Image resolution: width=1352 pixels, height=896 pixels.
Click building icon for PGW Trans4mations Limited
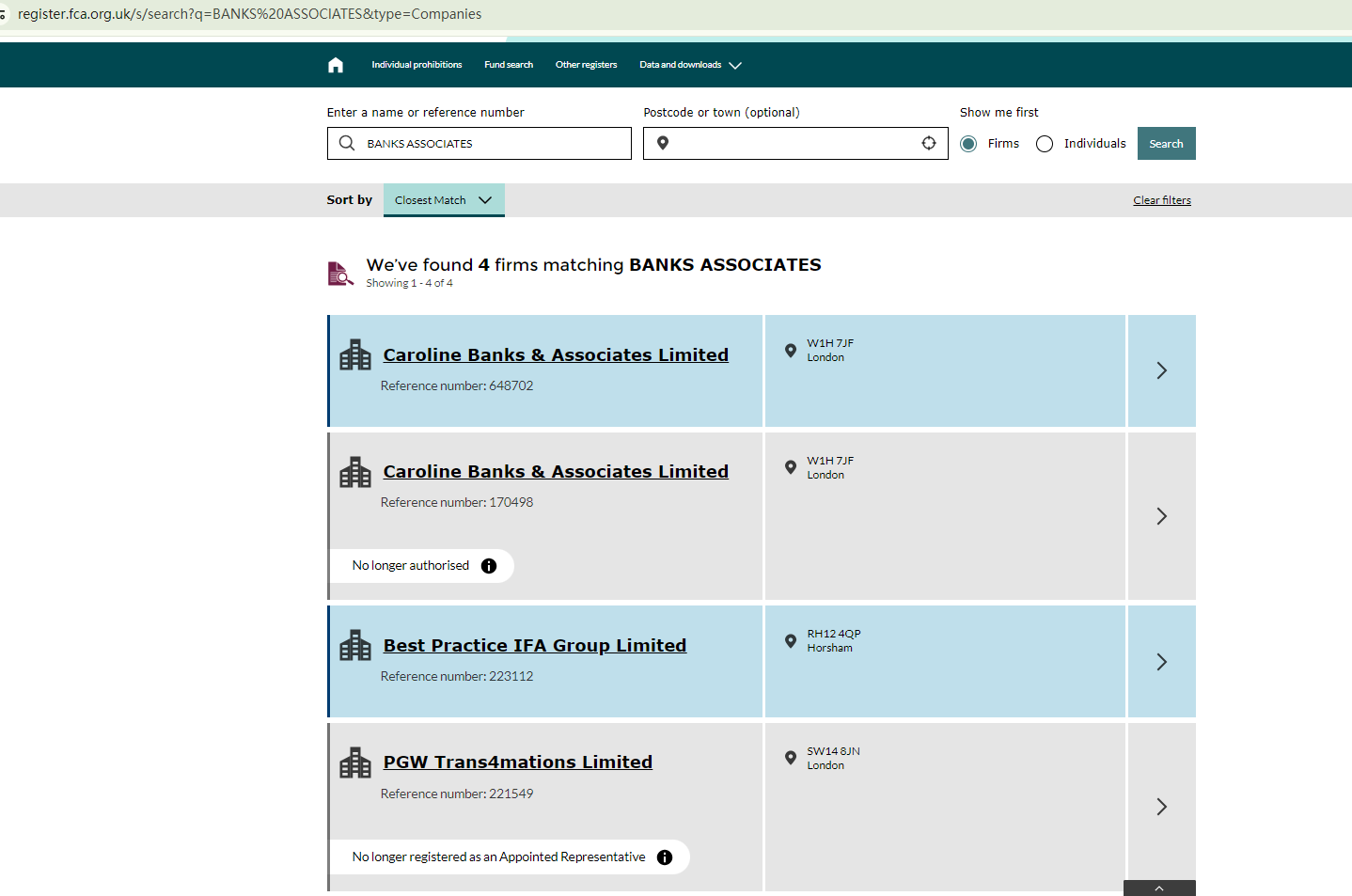tap(355, 762)
